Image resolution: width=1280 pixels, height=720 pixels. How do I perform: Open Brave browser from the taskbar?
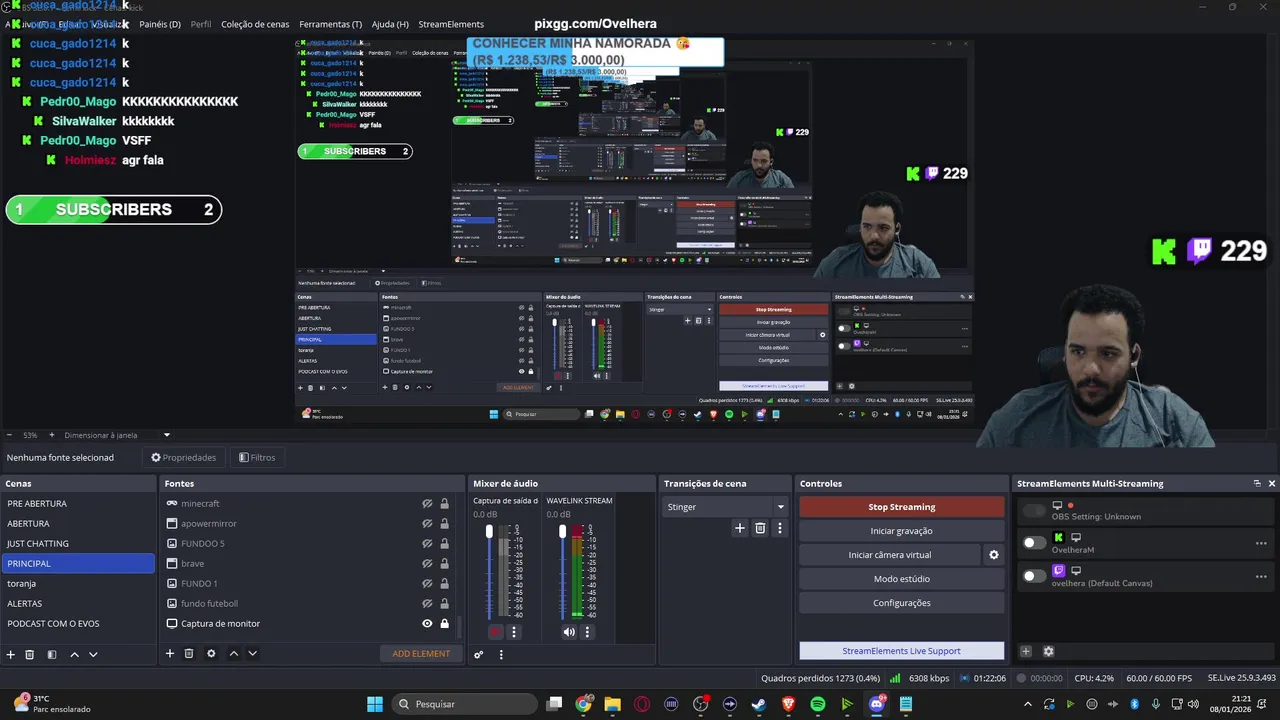[x=788, y=704]
